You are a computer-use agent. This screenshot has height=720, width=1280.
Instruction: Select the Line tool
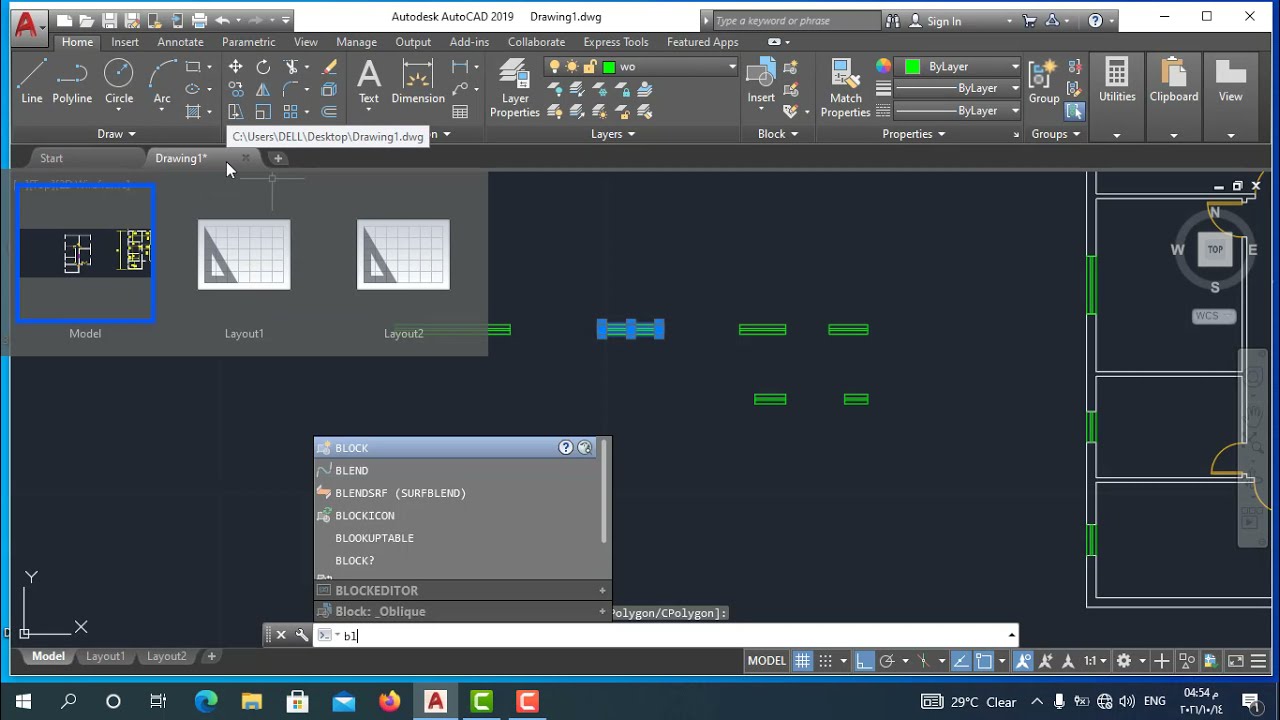32,81
